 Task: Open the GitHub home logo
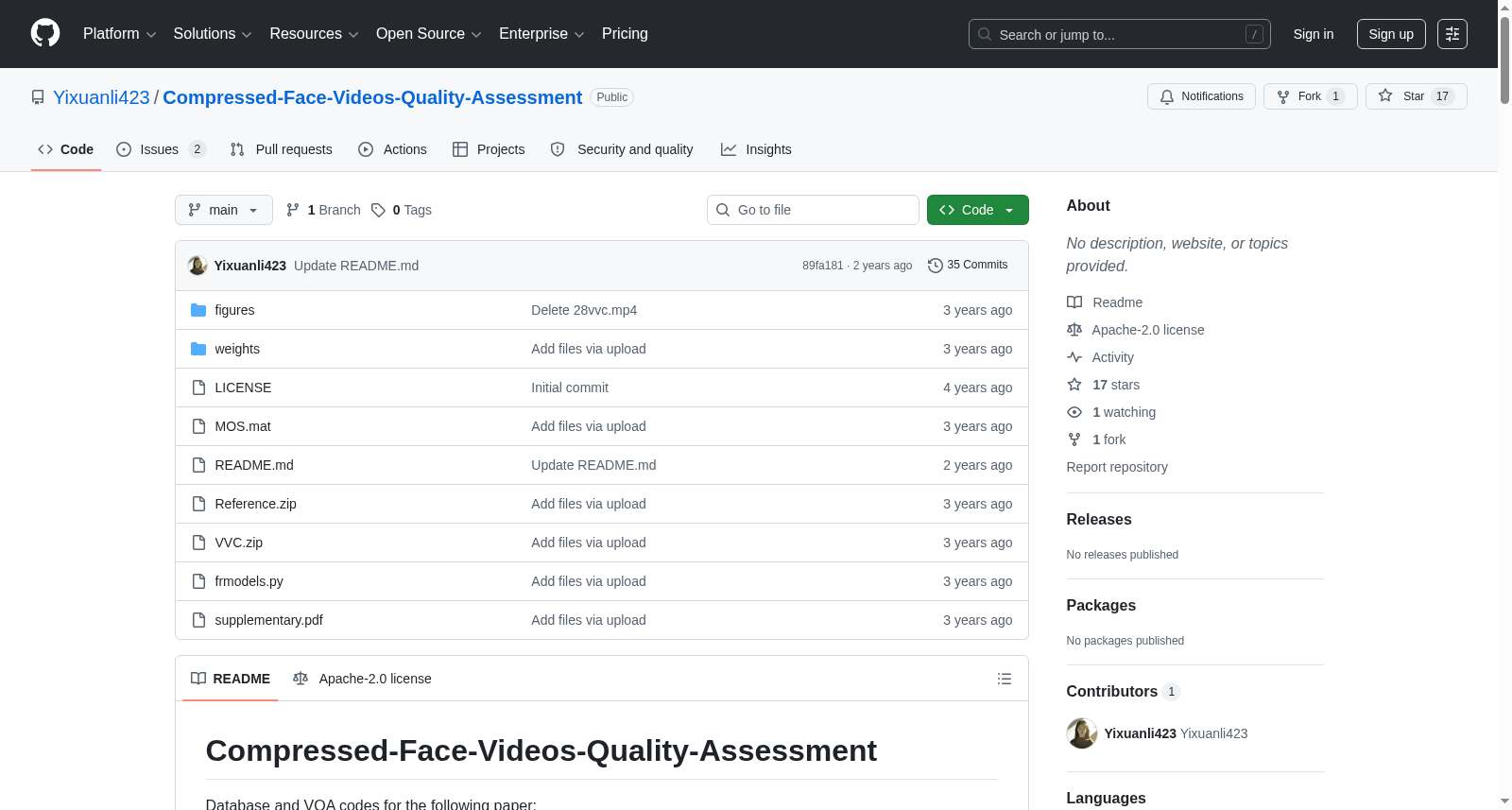pos(45,33)
